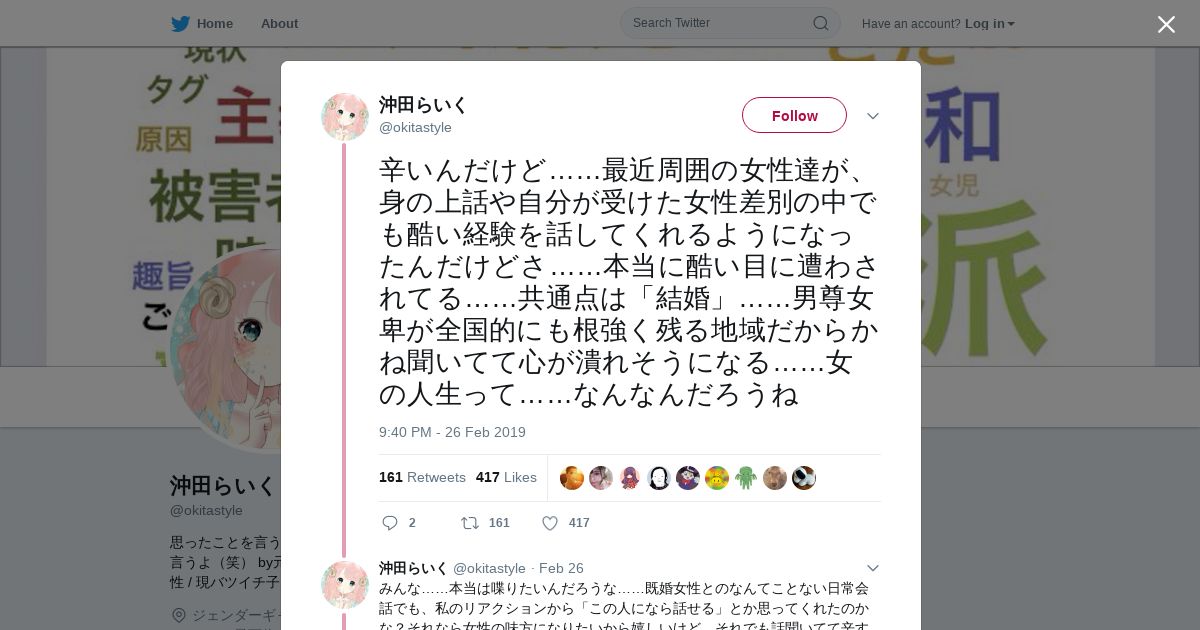Click the search magnifier icon
The height and width of the screenshot is (630, 1200).
coord(820,23)
